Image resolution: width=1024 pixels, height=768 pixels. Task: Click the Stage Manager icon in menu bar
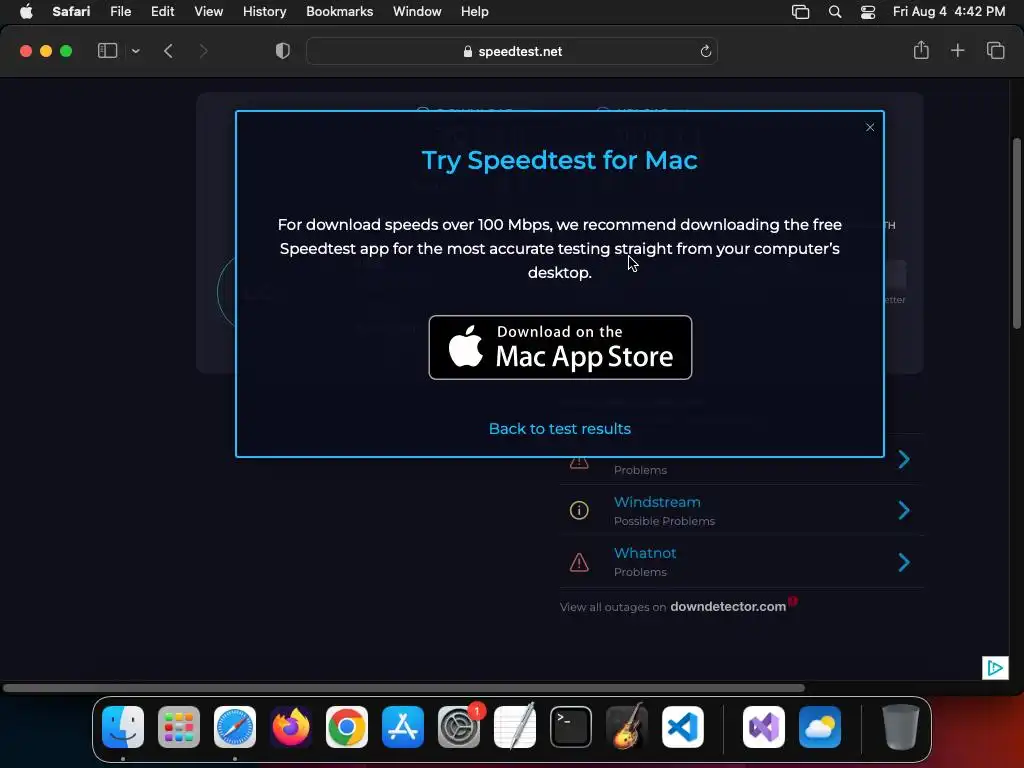coord(800,11)
